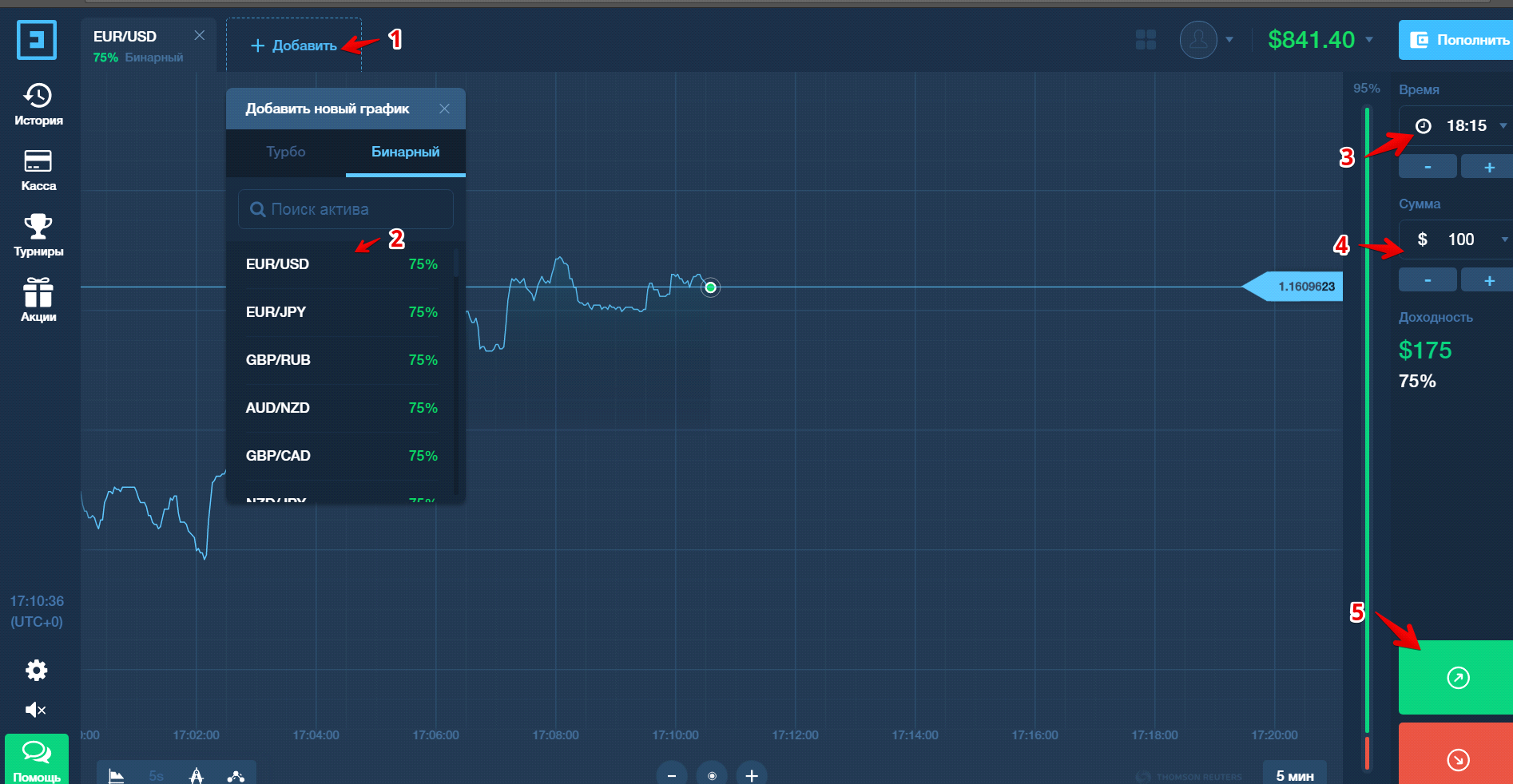This screenshot has height=784, width=1513.
Task: Select the Бинарный tab
Action: 405,152
